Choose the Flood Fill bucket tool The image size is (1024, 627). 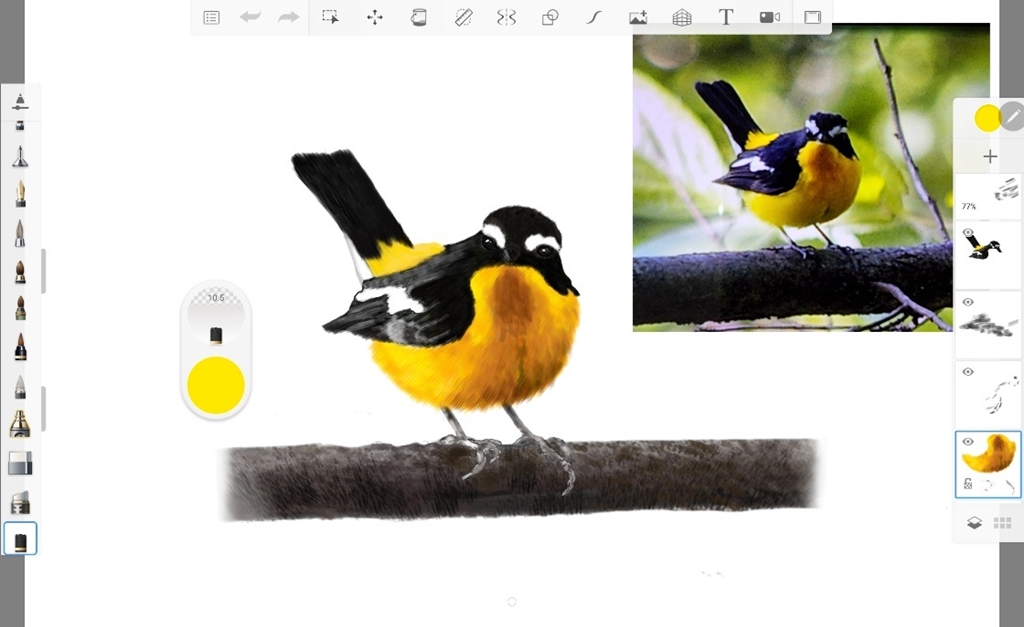coord(419,17)
